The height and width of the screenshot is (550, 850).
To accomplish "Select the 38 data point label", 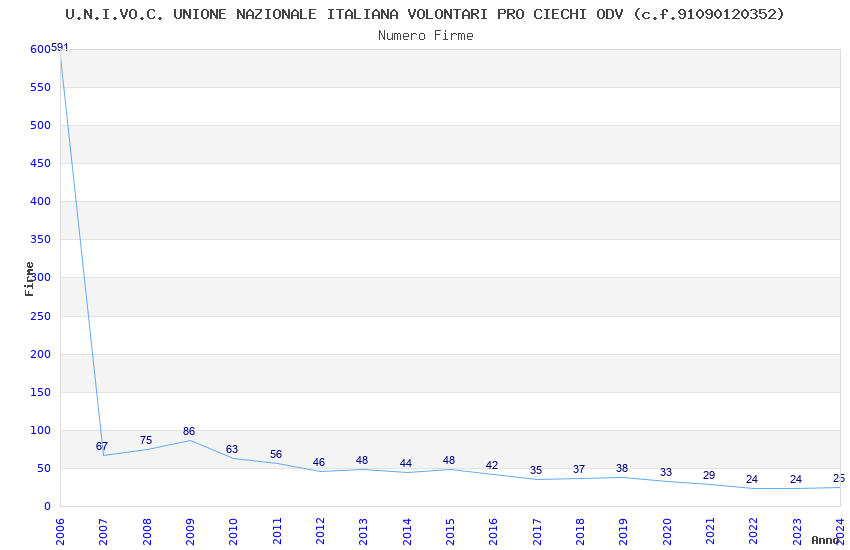I will [x=622, y=468].
